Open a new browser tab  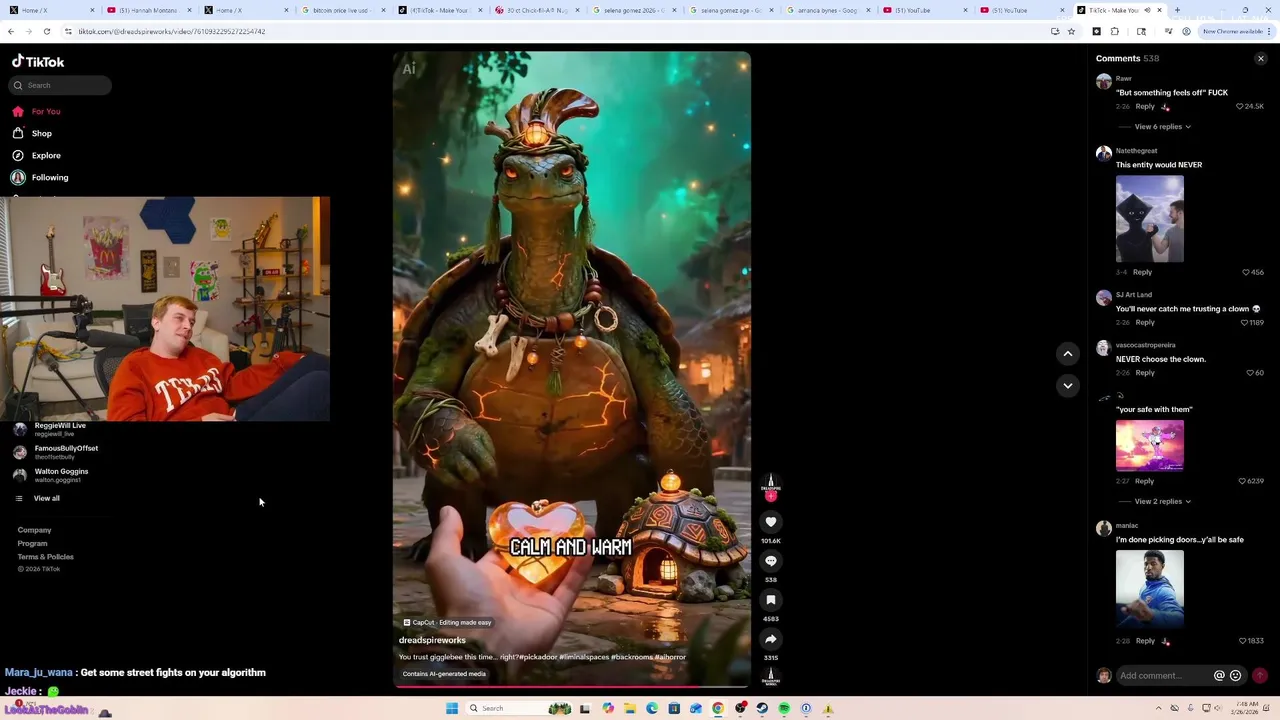click(x=1177, y=10)
